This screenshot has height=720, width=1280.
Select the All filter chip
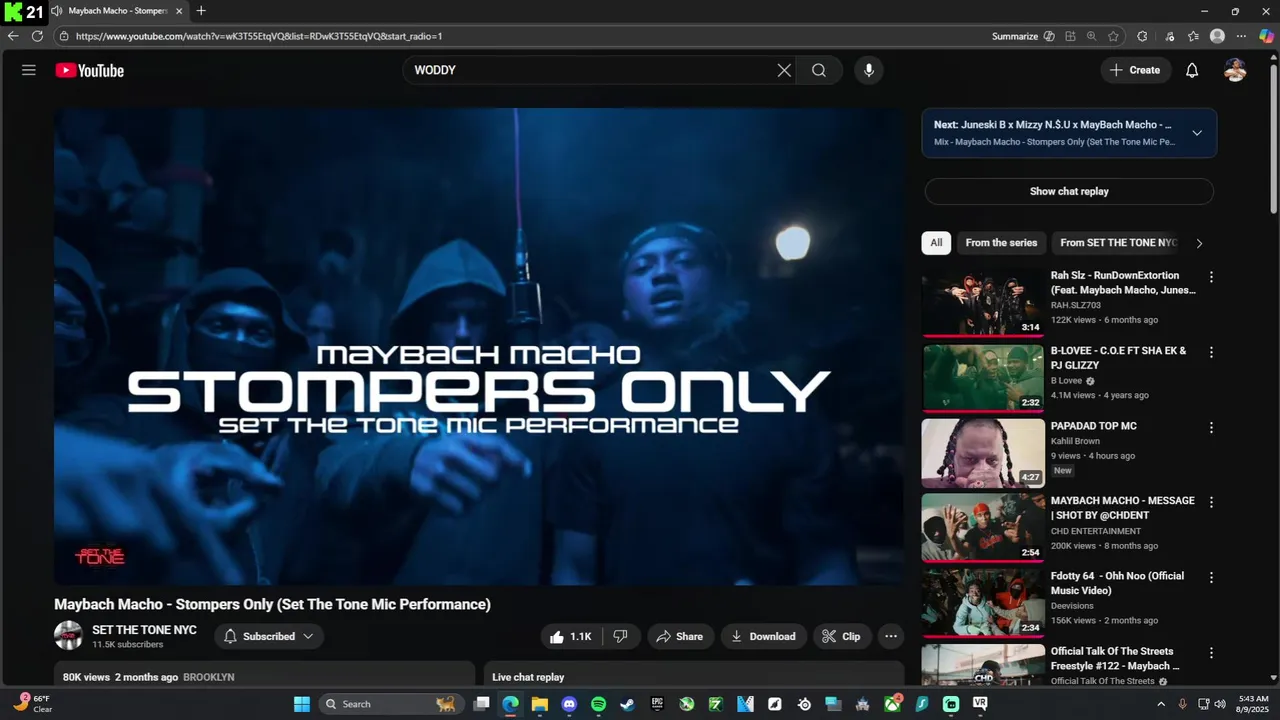click(x=936, y=242)
